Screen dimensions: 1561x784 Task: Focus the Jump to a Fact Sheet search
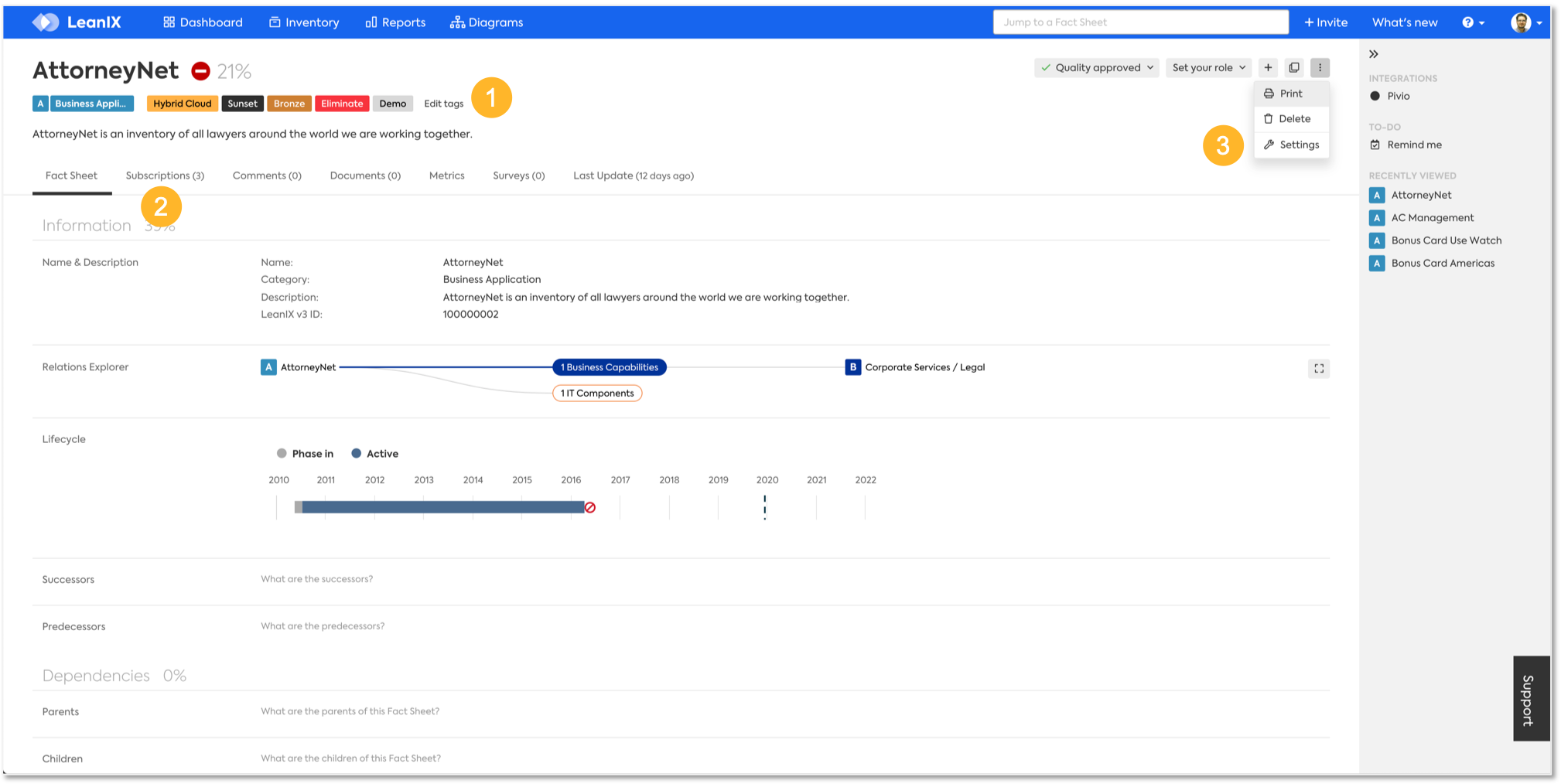pos(1140,22)
